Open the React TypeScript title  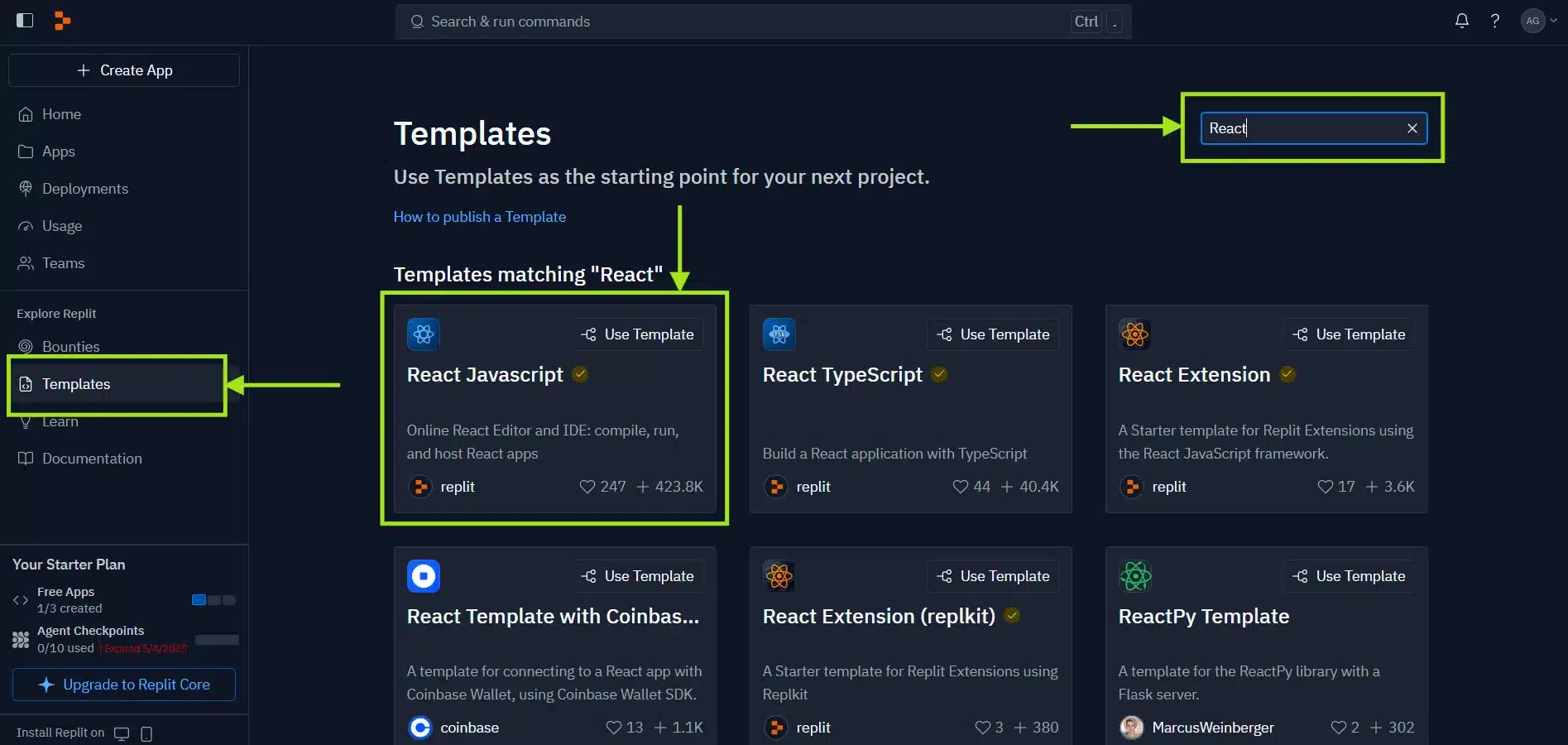coord(842,375)
